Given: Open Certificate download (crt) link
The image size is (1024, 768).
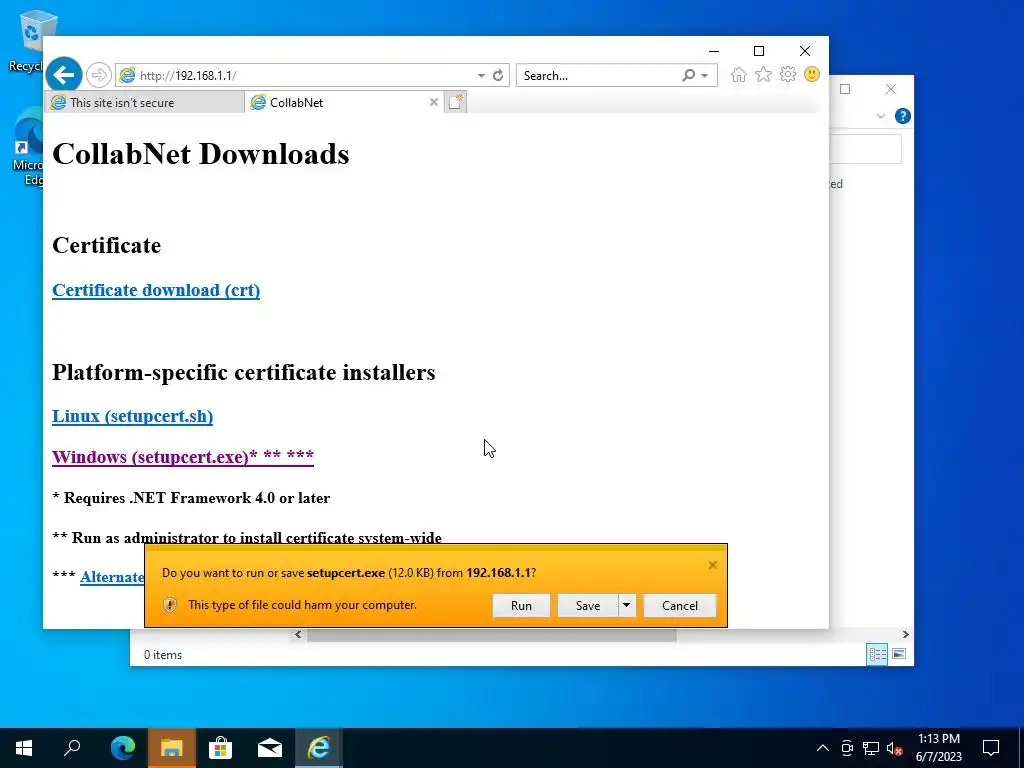Looking at the screenshot, I should tap(156, 290).
